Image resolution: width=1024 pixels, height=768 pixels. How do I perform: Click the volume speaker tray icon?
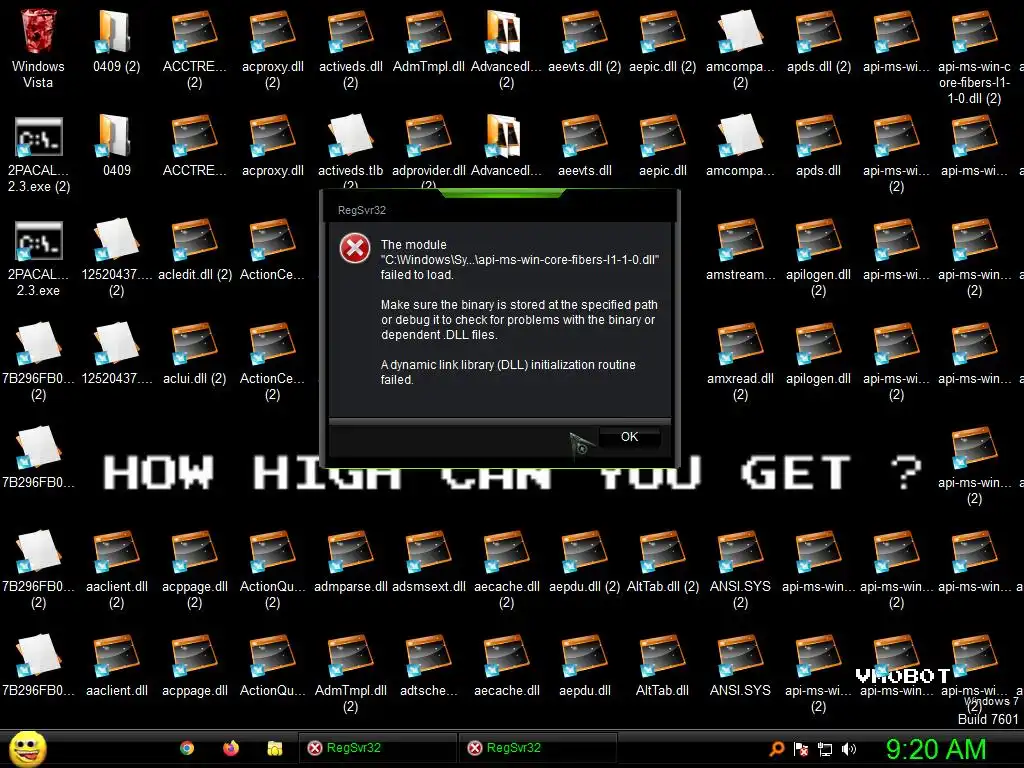[849, 749]
